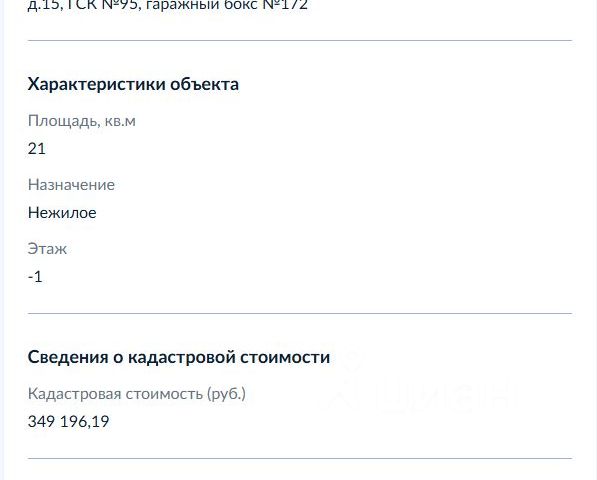Click the light blue left edge strip
Image resolution: width=597 pixels, height=480 pixels.
pyautogui.click(x=2, y=240)
